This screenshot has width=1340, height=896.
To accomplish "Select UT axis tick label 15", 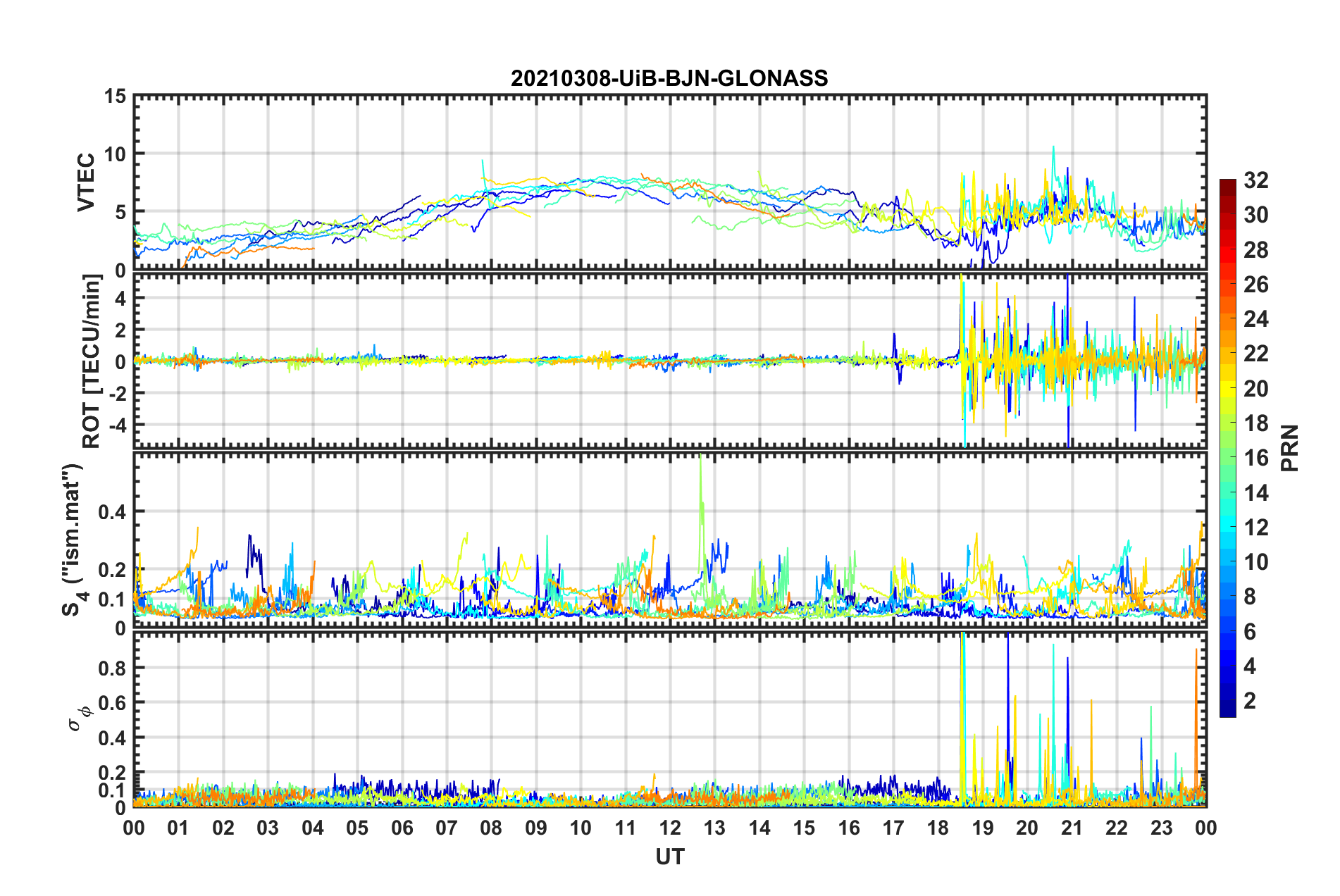I will (x=804, y=828).
